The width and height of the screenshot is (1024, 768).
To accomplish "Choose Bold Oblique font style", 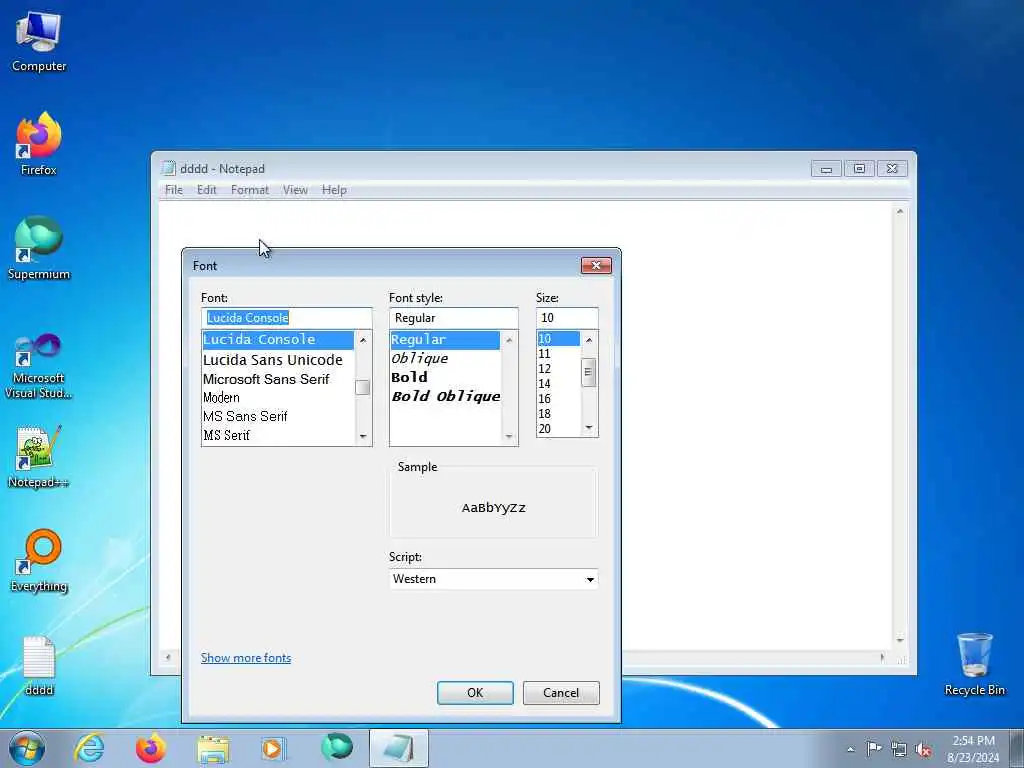I will coord(445,396).
